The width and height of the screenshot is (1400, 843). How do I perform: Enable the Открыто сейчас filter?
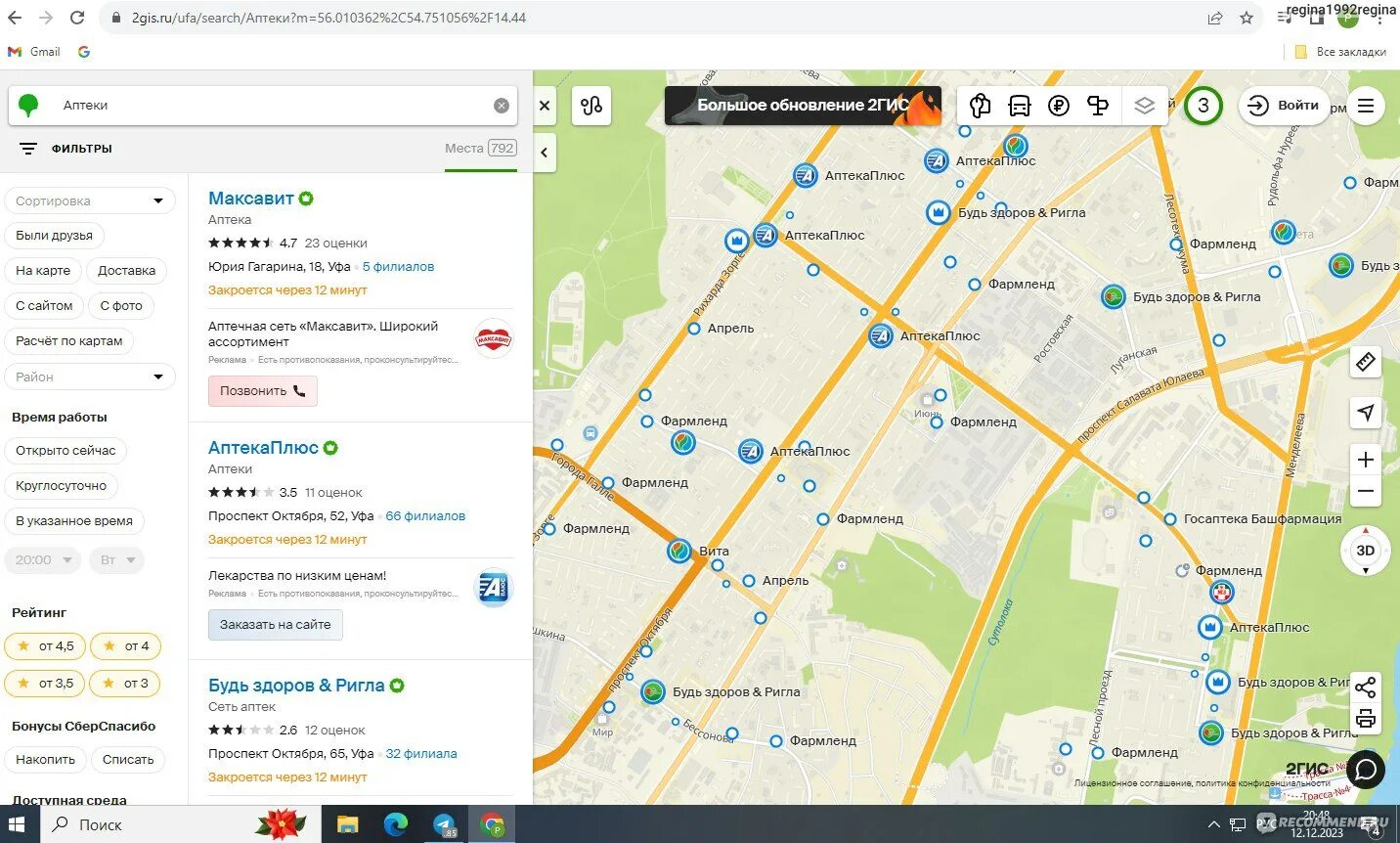[x=66, y=451]
